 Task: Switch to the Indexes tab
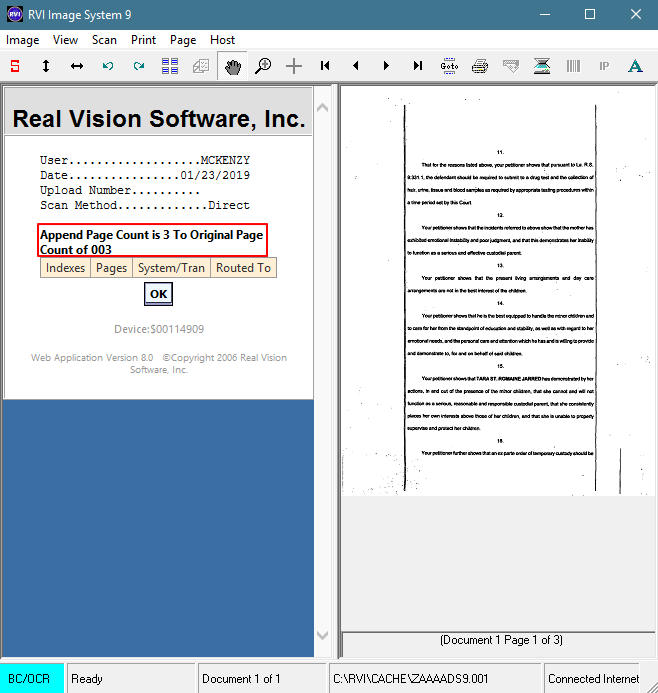point(65,268)
